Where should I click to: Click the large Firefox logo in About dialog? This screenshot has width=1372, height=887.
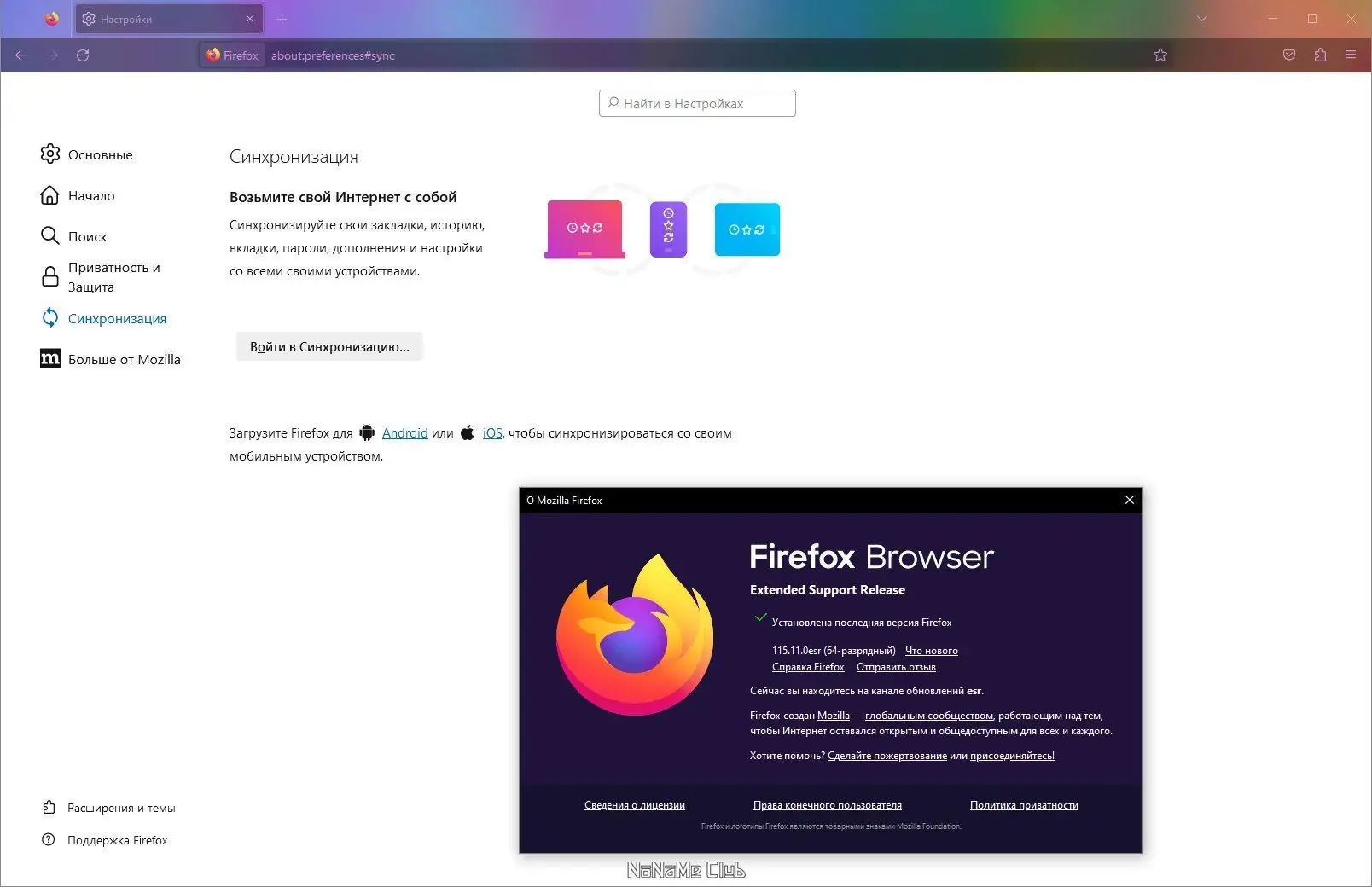click(x=636, y=634)
